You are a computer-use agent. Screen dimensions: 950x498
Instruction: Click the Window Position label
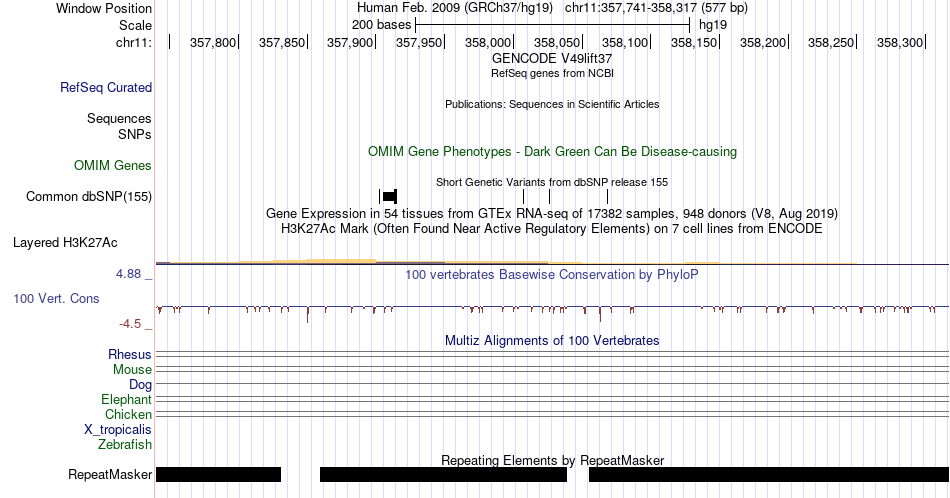[x=104, y=8]
